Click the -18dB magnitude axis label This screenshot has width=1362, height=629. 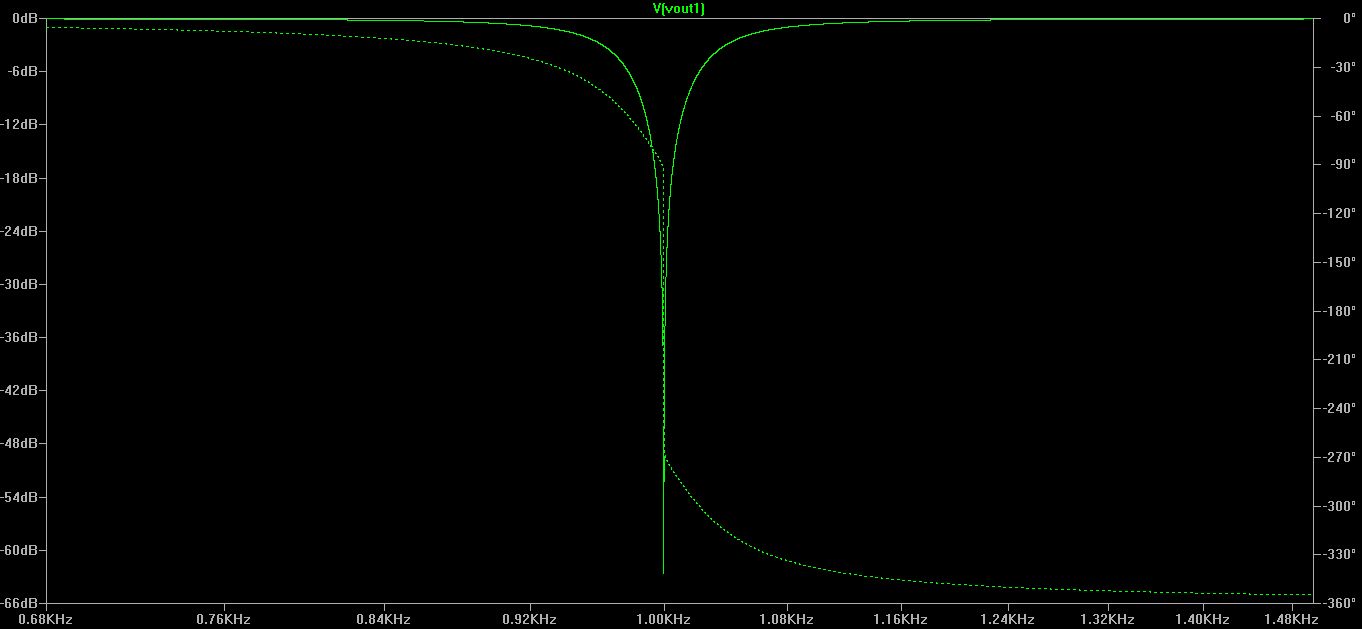tap(17, 178)
